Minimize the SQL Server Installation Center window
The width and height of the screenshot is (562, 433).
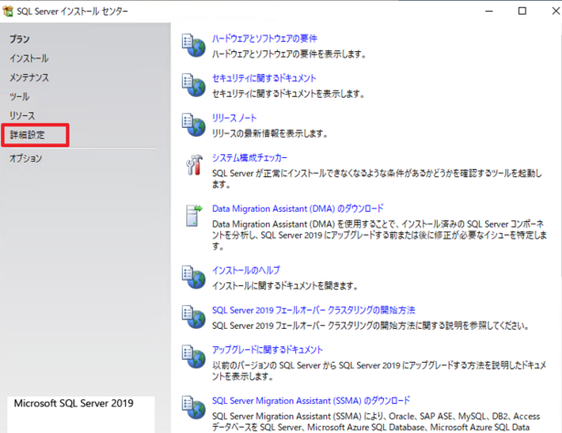(x=489, y=11)
